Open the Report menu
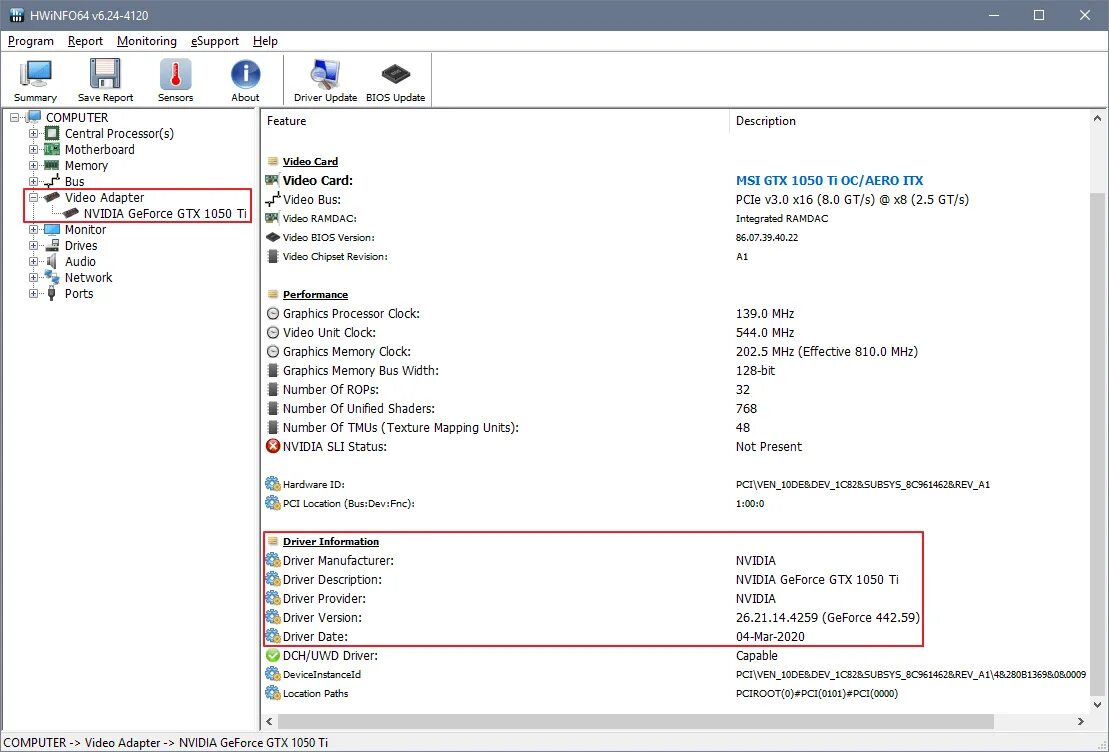Image resolution: width=1109 pixels, height=752 pixels. (85, 41)
